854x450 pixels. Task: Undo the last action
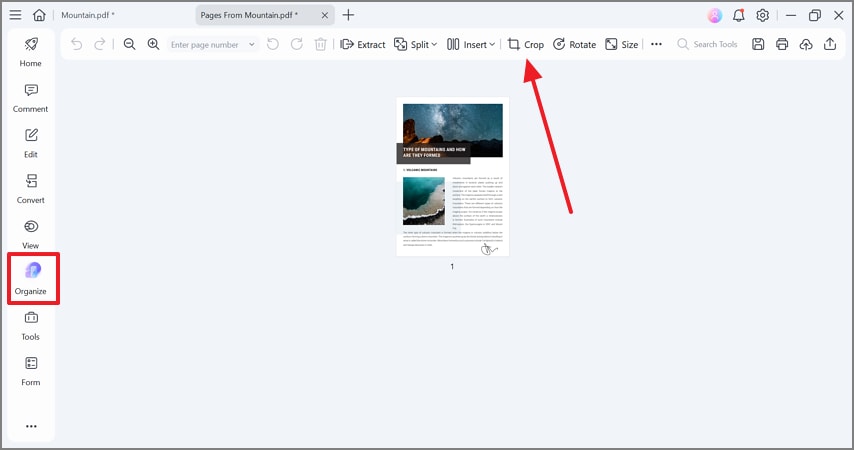pyautogui.click(x=76, y=44)
